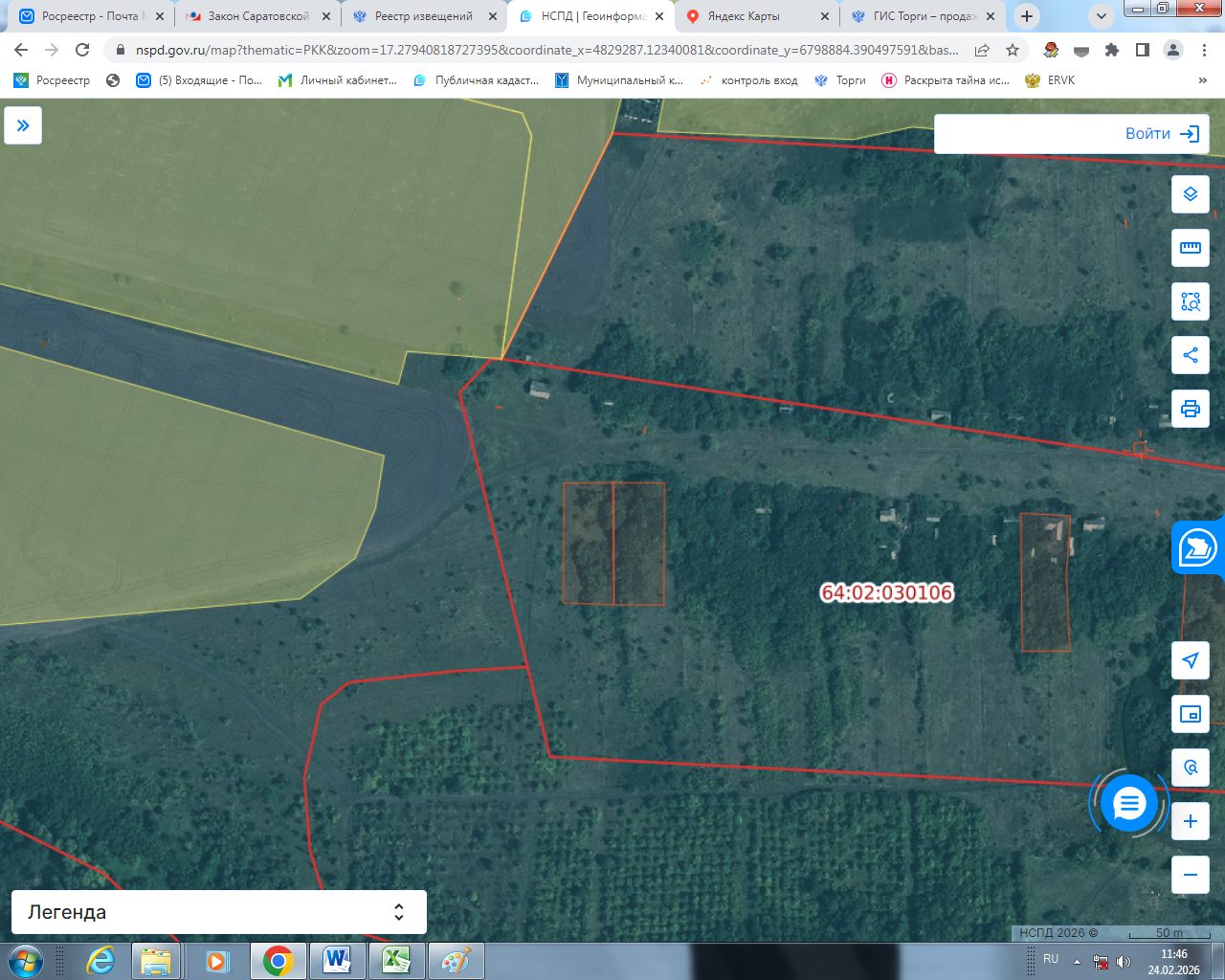
Task: Click the share map icon
Action: 1191,355
